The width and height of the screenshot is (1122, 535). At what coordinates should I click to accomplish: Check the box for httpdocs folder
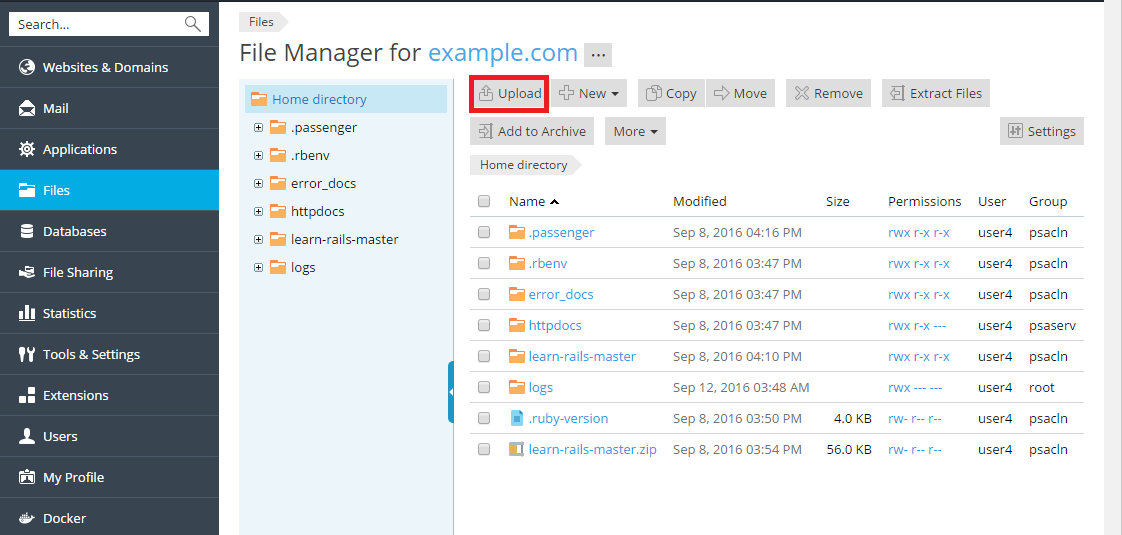coord(484,326)
